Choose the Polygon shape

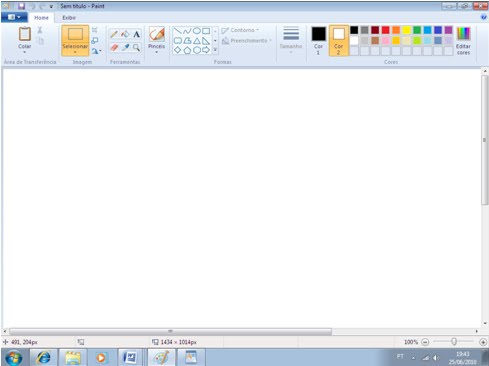click(187, 41)
